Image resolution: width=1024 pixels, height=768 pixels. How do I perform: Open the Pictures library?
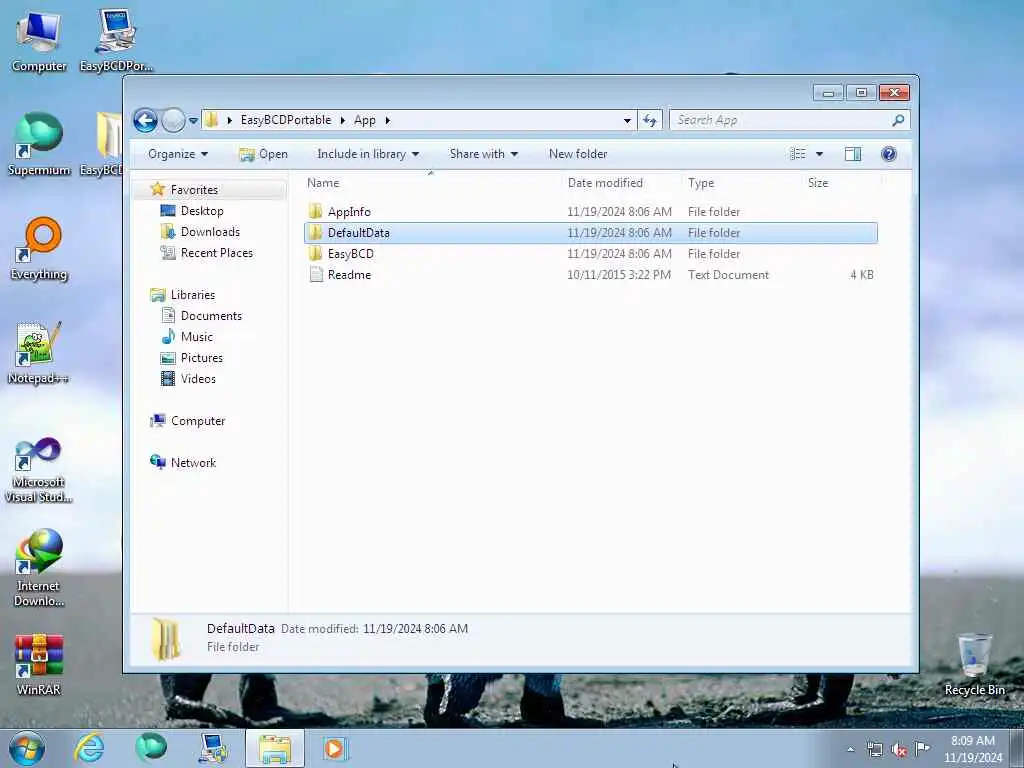click(x=202, y=358)
